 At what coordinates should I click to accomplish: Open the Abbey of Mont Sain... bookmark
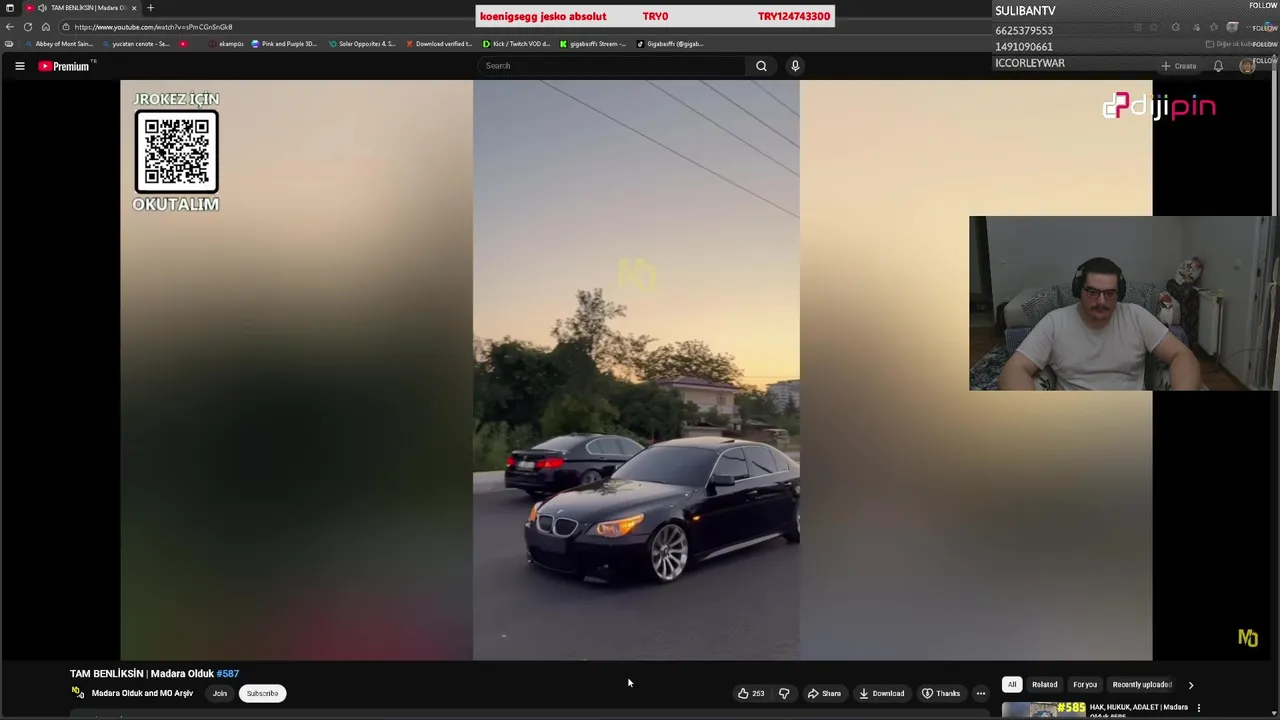[59, 44]
